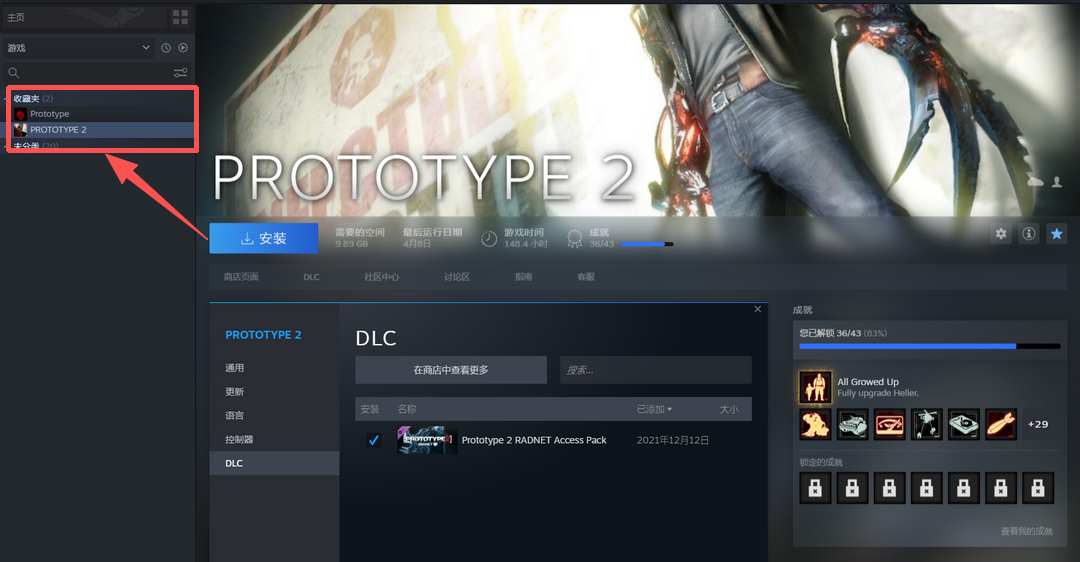Click the ready-to-play filter icon
This screenshot has height=562, width=1080.
183,48
